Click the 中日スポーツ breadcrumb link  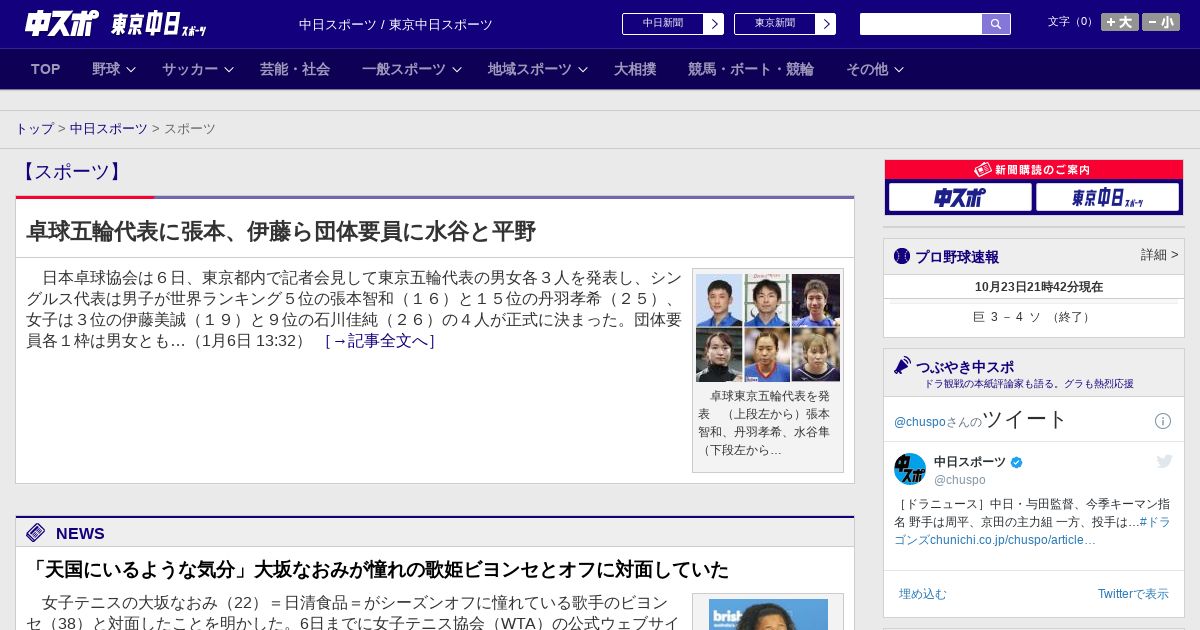pyautogui.click(x=109, y=129)
